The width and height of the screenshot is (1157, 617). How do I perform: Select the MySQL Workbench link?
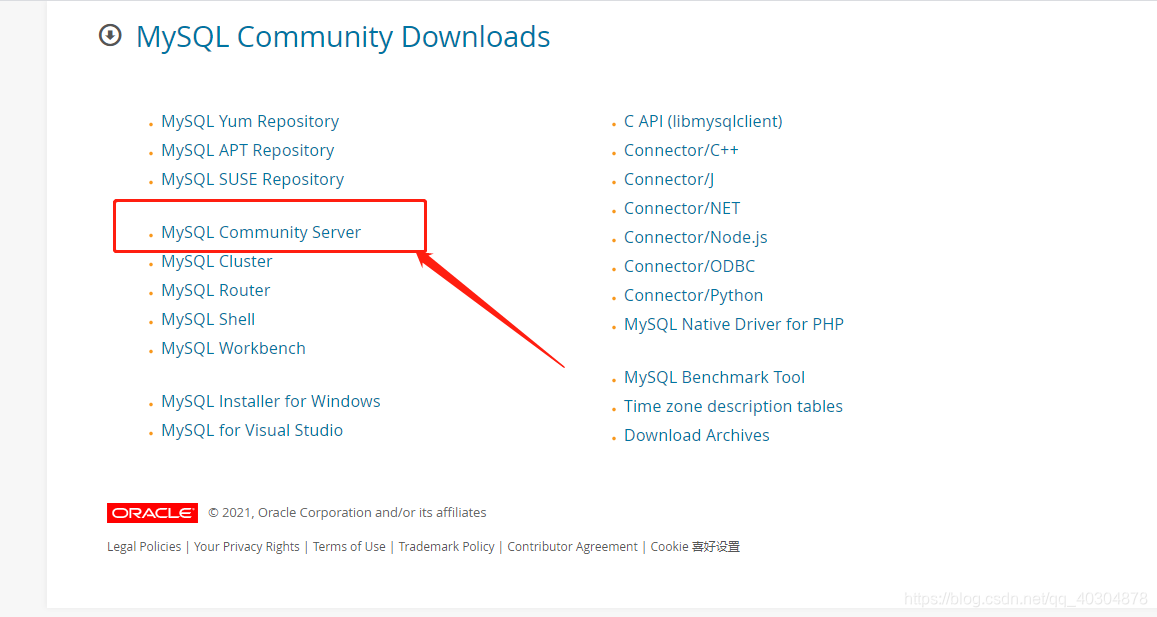coord(233,348)
